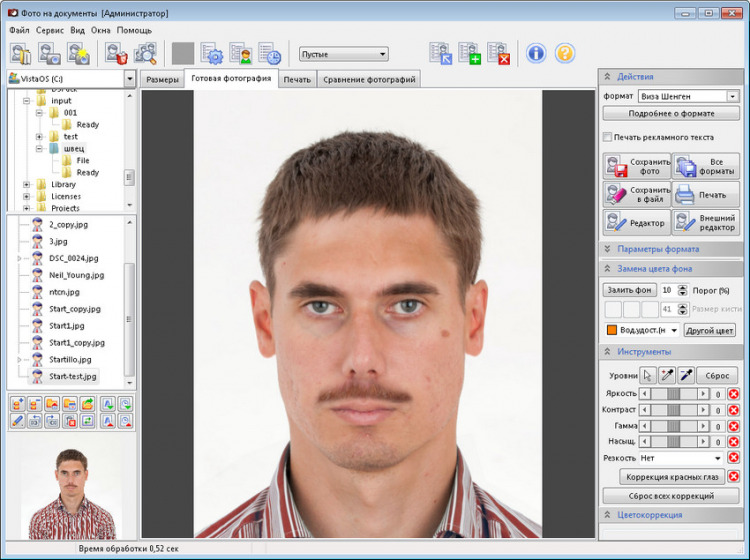Click the 'Сохранить фото' save icon button
Image resolution: width=750 pixels, height=560 pixels.
636,166
